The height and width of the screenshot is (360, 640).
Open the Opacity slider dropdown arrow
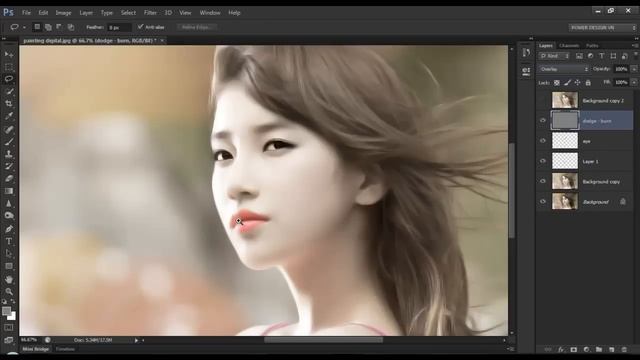633,69
